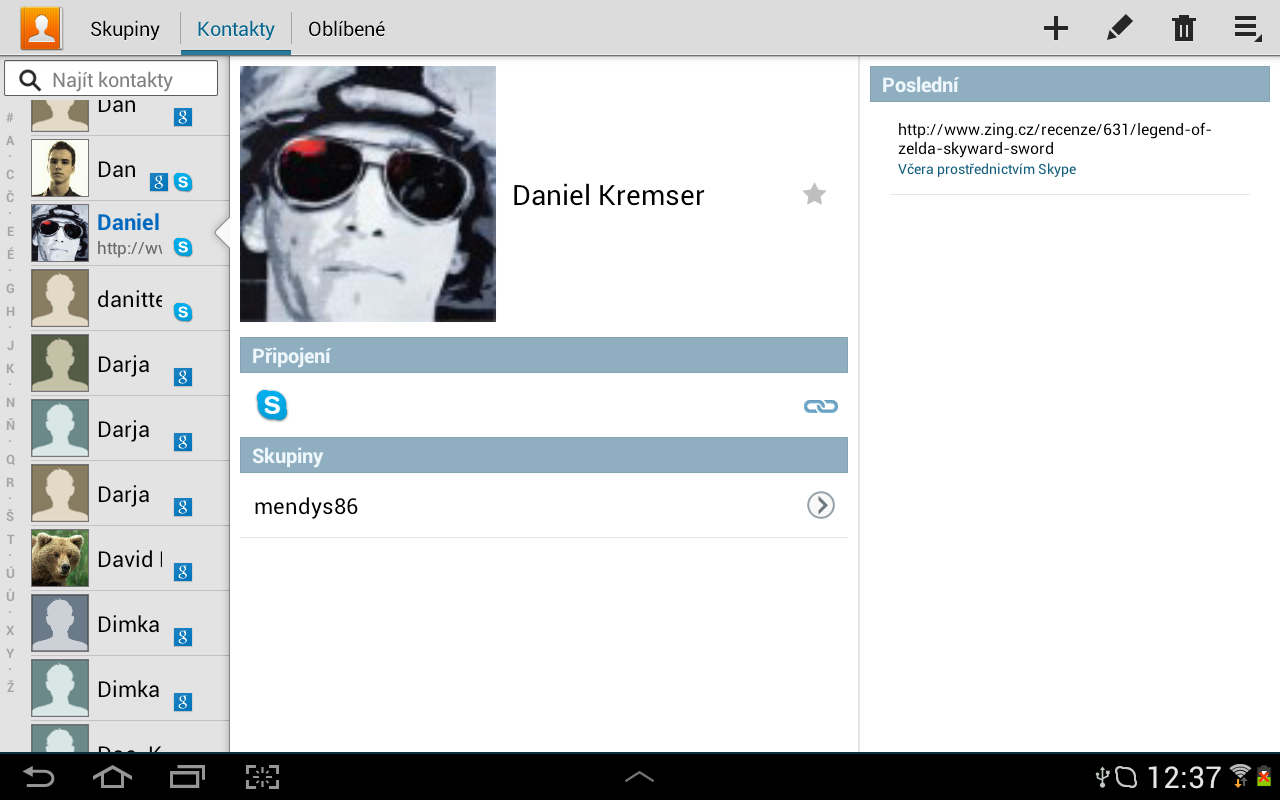This screenshot has height=800, width=1280.
Task: Delete contact with the trash icon
Action: click(1184, 28)
